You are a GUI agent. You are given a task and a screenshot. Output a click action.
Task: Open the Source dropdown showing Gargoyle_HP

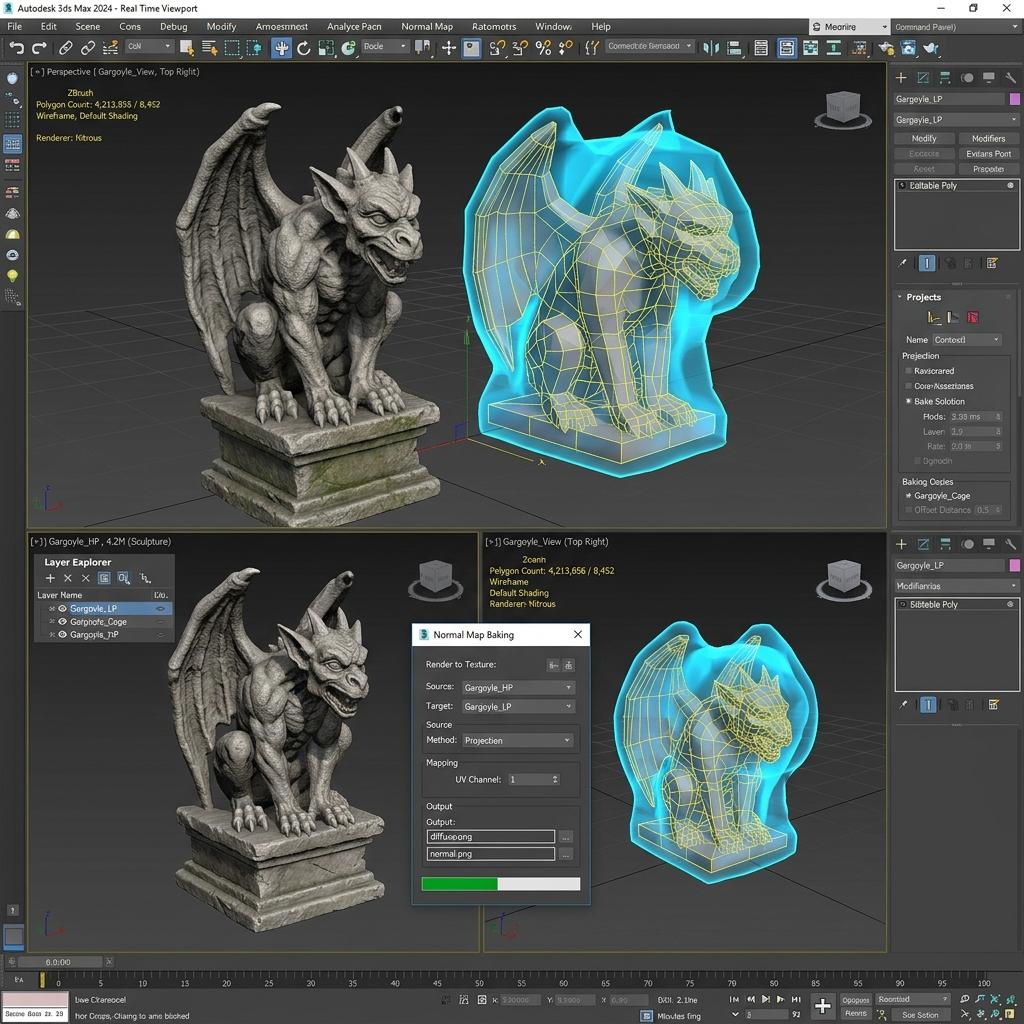coord(518,687)
